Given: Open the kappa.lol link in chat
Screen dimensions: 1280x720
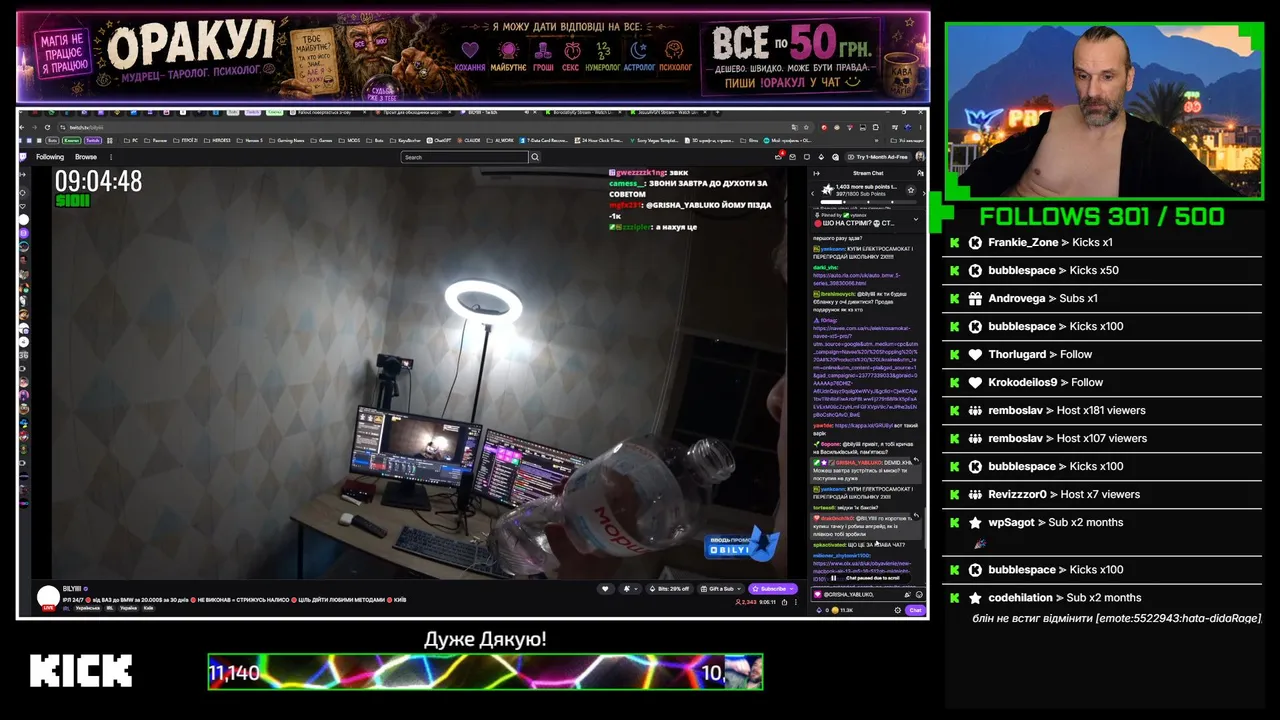Looking at the screenshot, I should (x=865, y=425).
